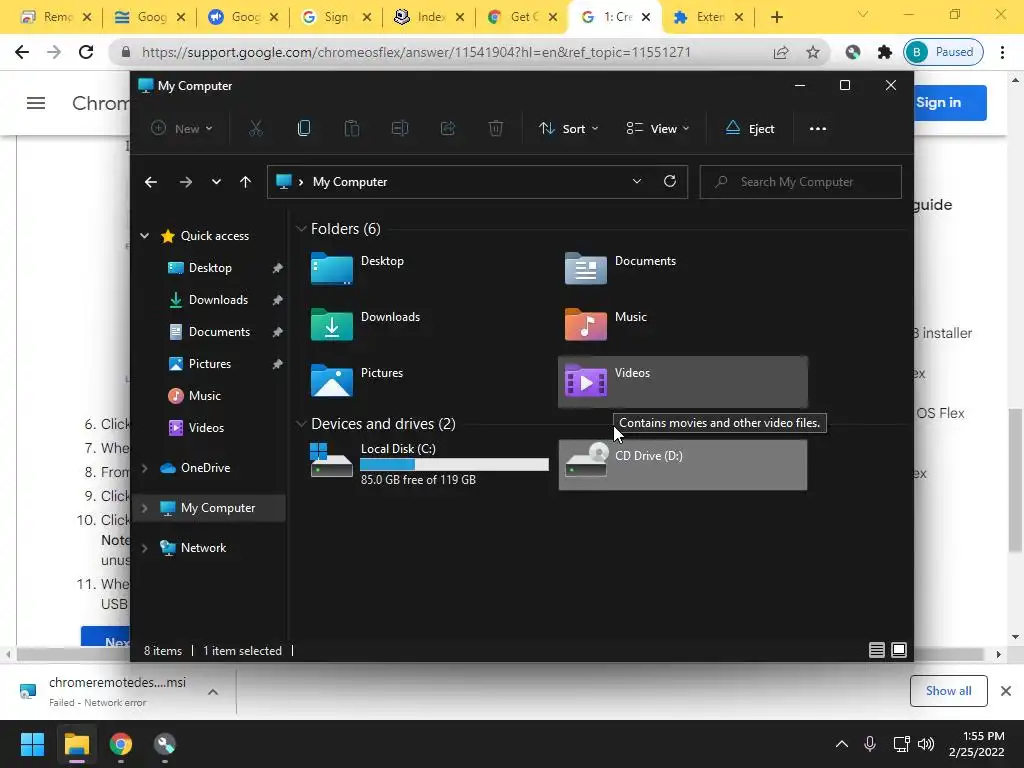
Task: Select Network in the sidebar
Action: [x=203, y=548]
